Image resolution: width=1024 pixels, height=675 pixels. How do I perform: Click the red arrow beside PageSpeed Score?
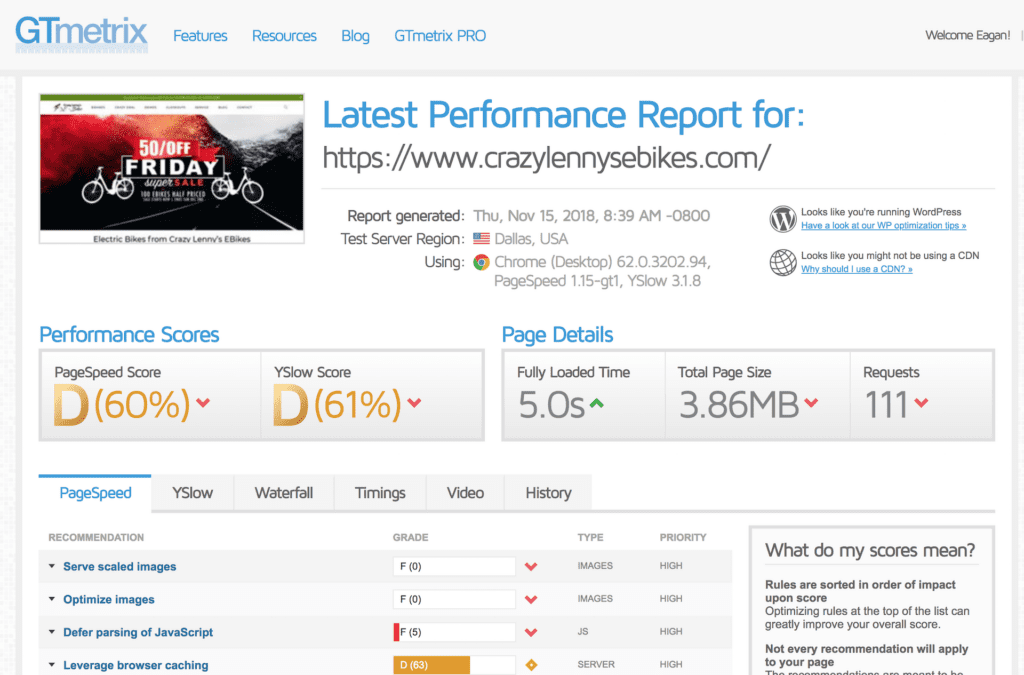(x=203, y=403)
